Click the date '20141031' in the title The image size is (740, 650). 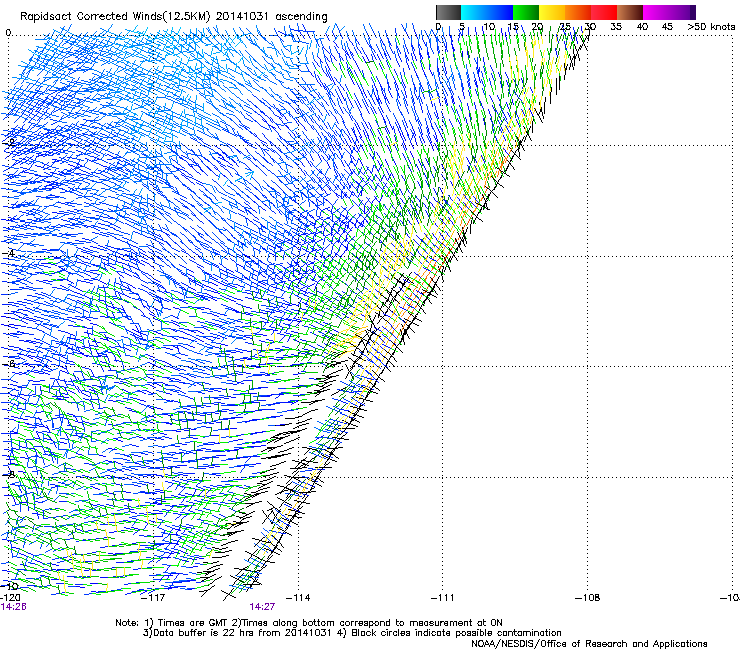click(x=242, y=17)
